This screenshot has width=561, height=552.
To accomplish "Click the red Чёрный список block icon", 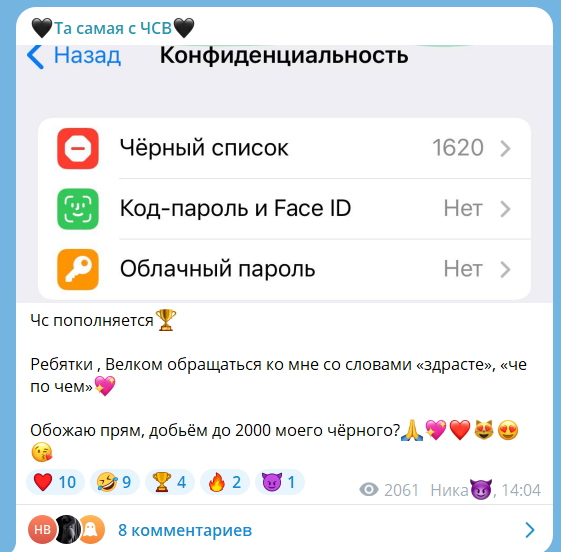I will pyautogui.click(x=78, y=148).
